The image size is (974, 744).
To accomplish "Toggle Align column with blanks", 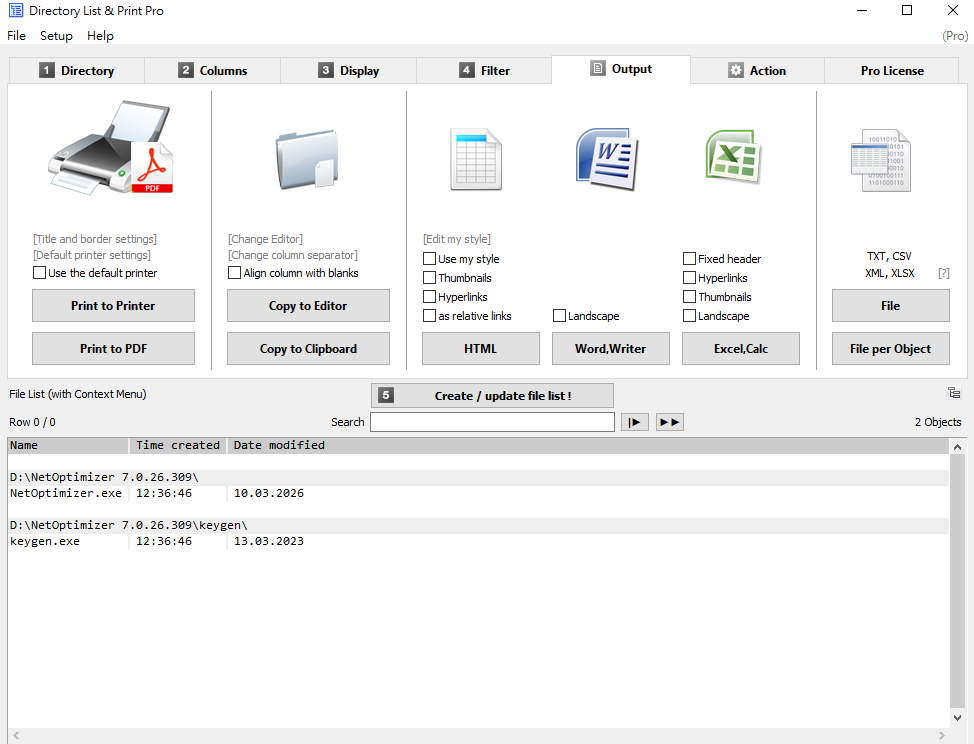I will pos(235,273).
